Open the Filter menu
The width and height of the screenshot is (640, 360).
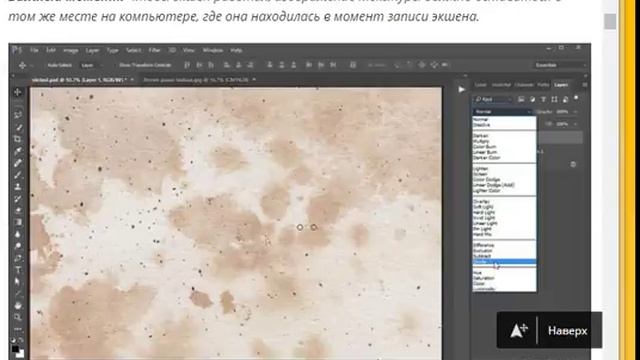[154, 50]
